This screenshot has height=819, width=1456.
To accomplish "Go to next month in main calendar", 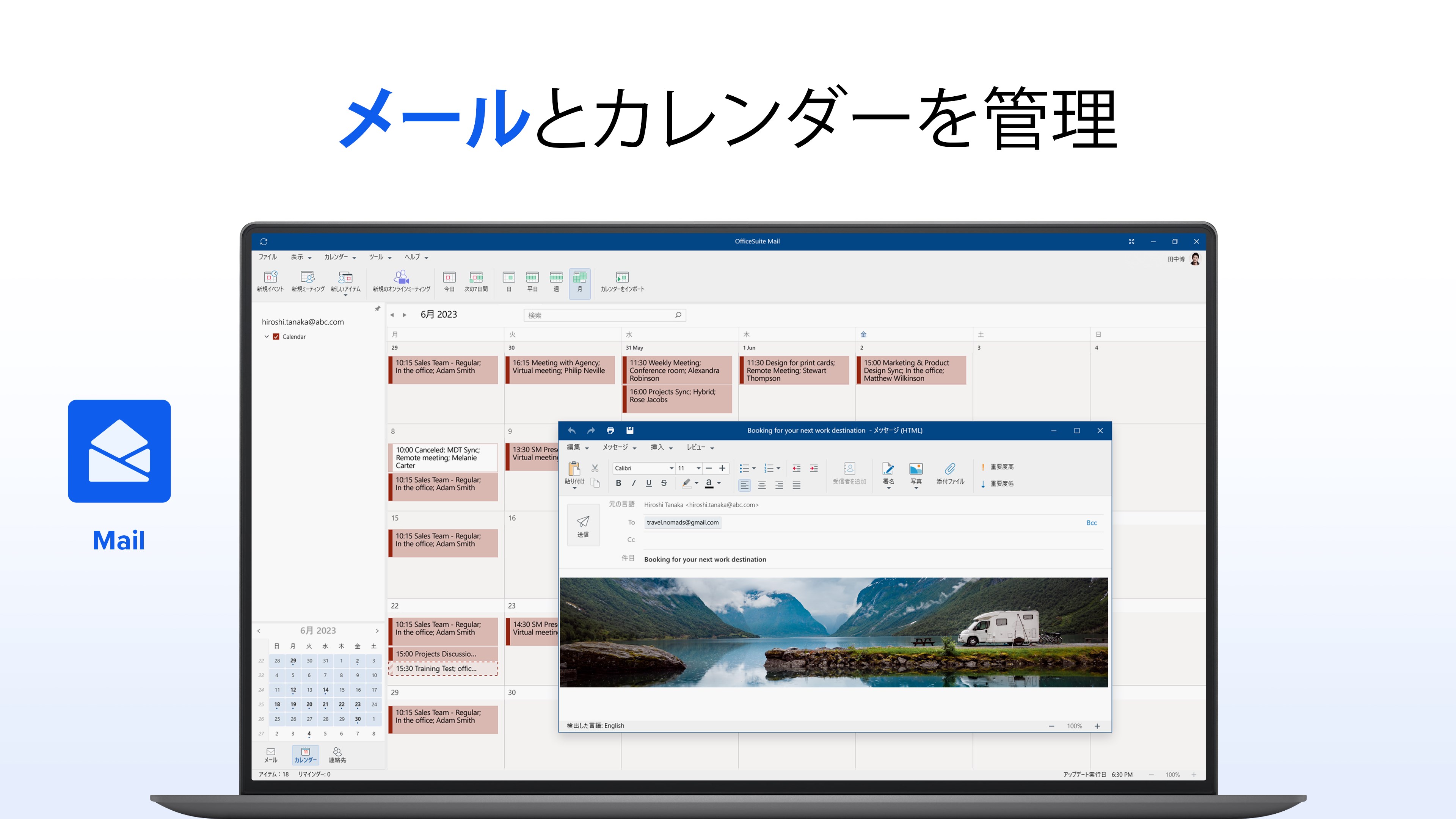I will pos(405,315).
